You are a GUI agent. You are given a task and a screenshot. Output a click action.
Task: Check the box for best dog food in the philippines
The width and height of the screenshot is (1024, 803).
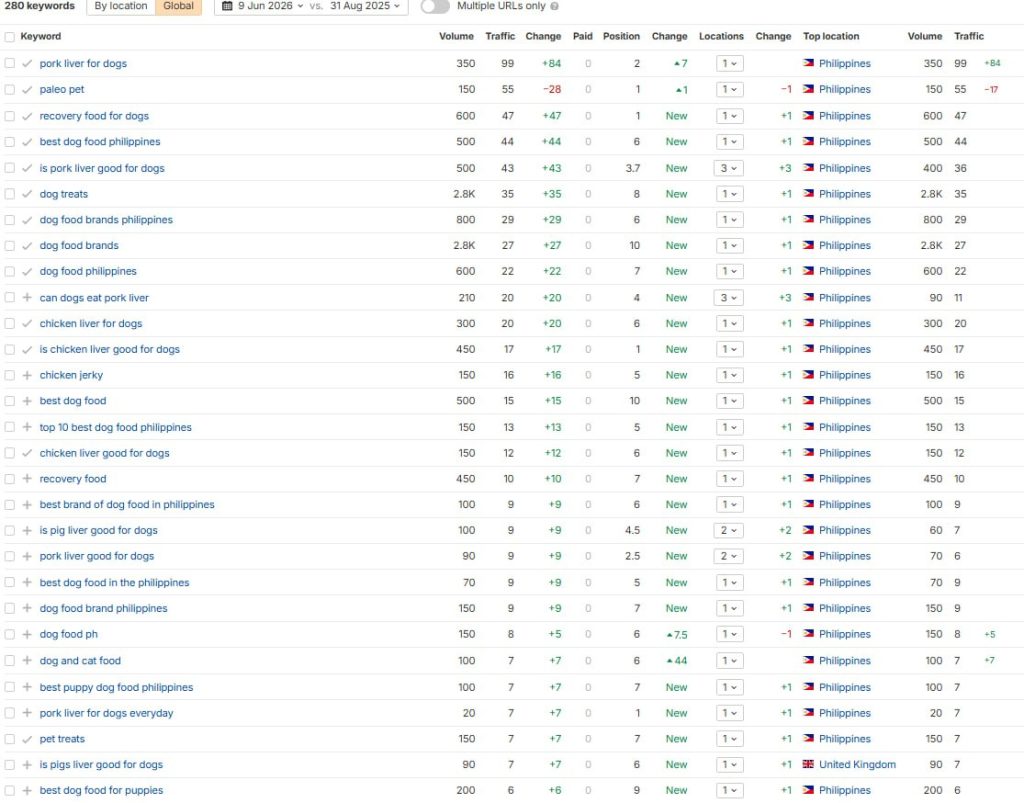coord(9,582)
